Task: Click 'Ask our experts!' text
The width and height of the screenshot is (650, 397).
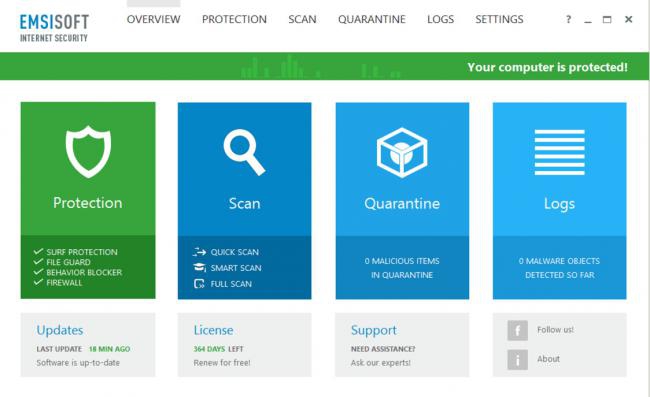Action: click(x=381, y=363)
